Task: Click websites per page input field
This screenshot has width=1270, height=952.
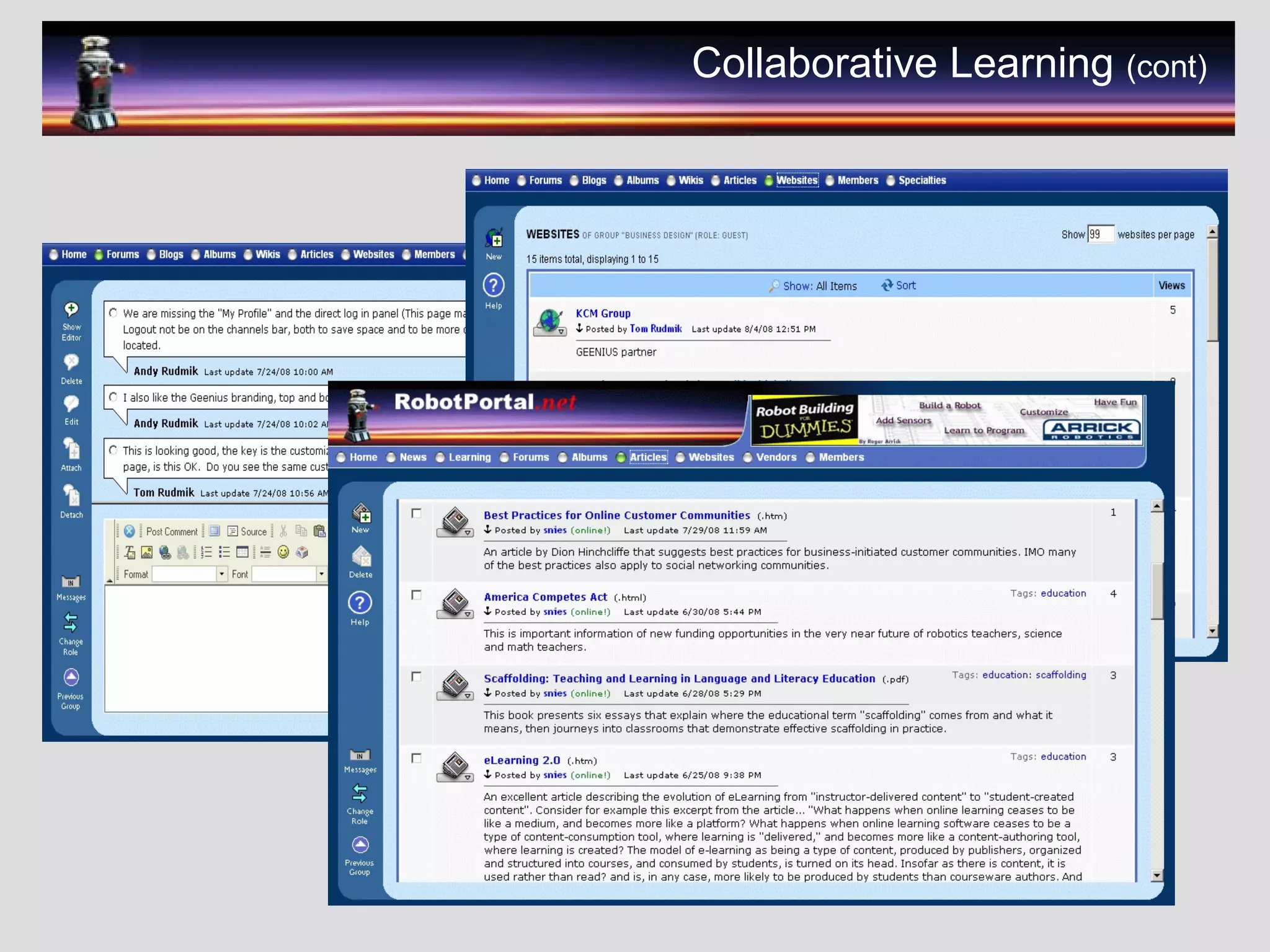Action: tap(1101, 234)
